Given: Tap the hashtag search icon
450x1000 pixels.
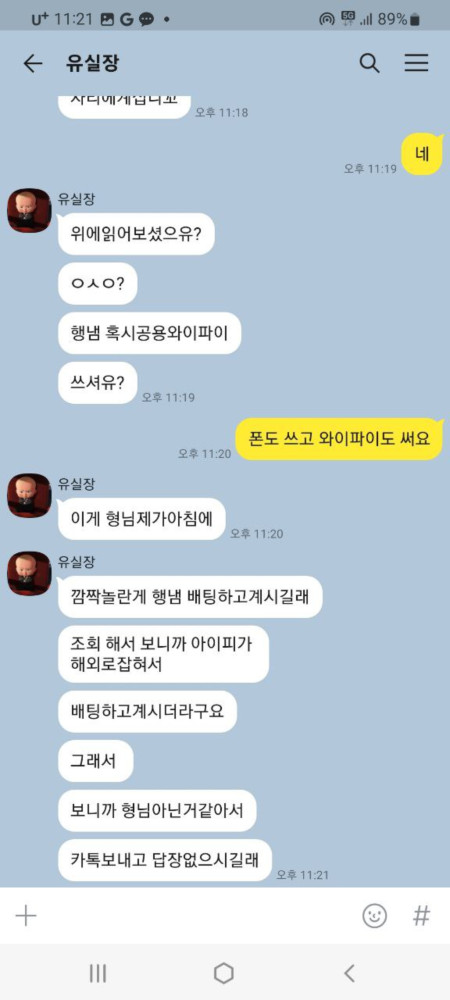Looking at the screenshot, I should (x=421, y=916).
